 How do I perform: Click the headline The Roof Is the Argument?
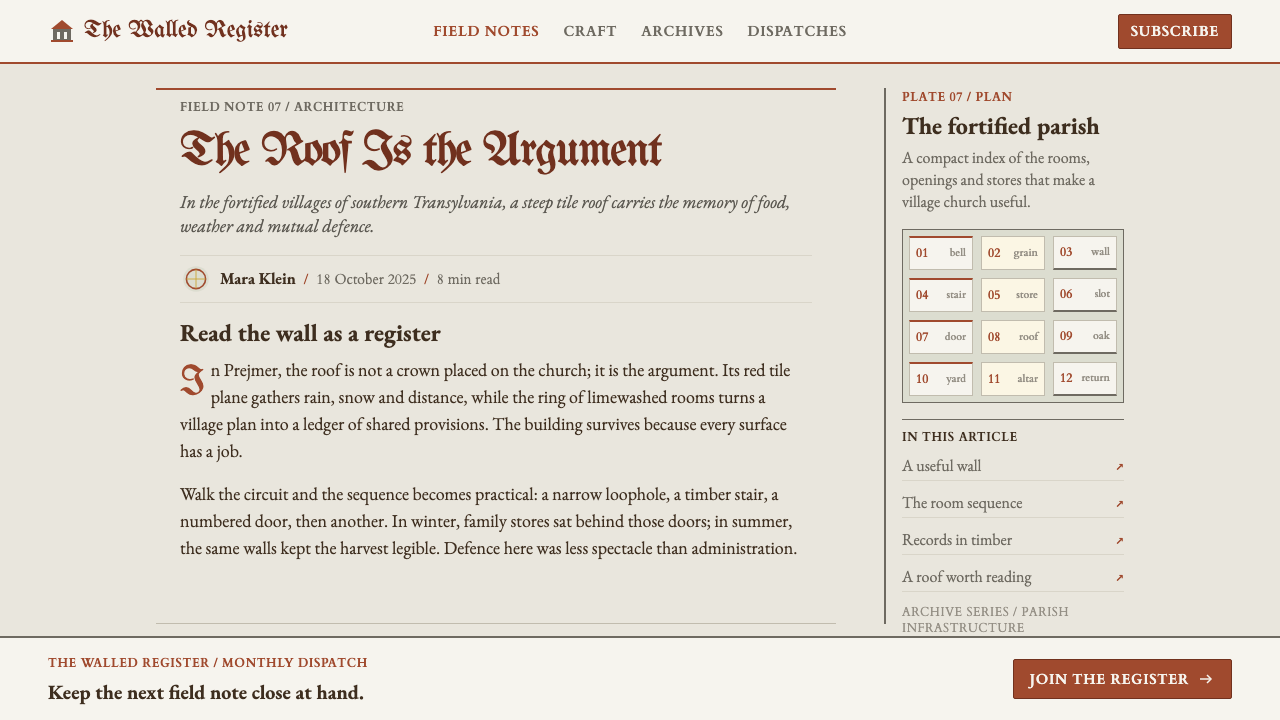coord(421,150)
